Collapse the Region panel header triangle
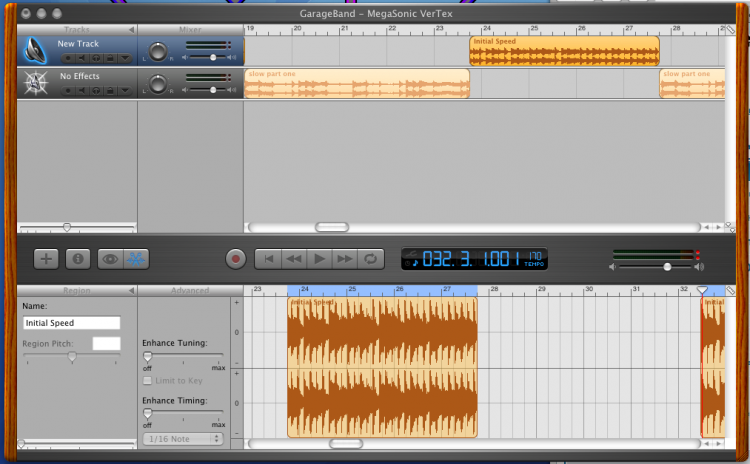Viewport: 750px width, 464px height. click(x=132, y=290)
